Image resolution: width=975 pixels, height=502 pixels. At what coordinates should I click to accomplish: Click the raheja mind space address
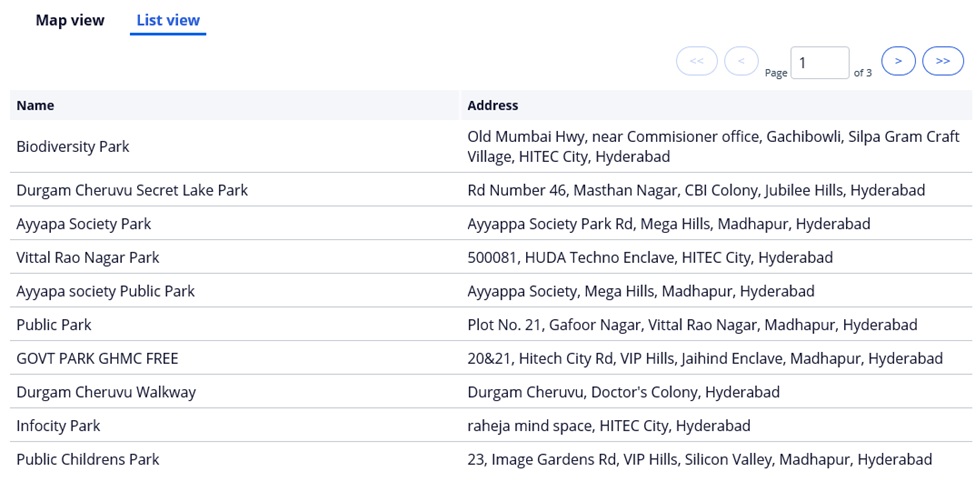(x=609, y=425)
